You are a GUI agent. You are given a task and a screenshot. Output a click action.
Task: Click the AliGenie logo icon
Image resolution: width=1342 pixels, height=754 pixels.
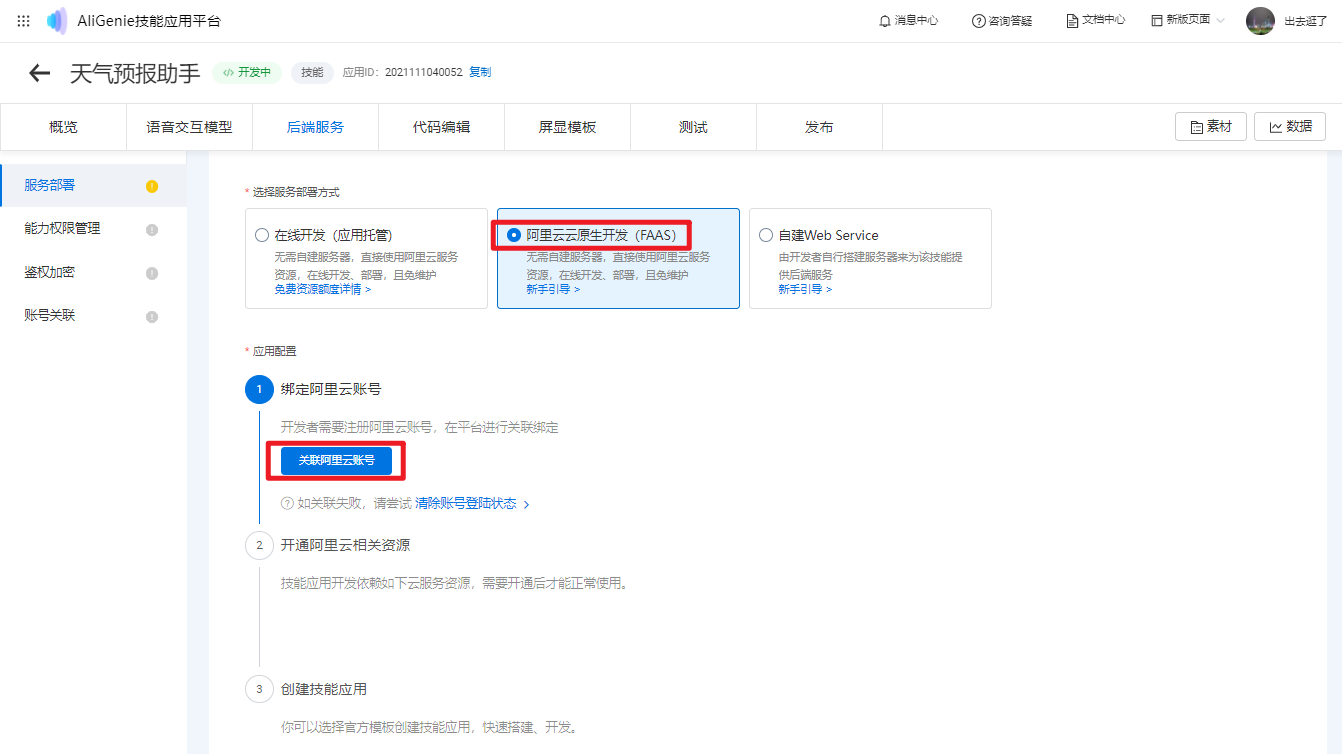57,21
